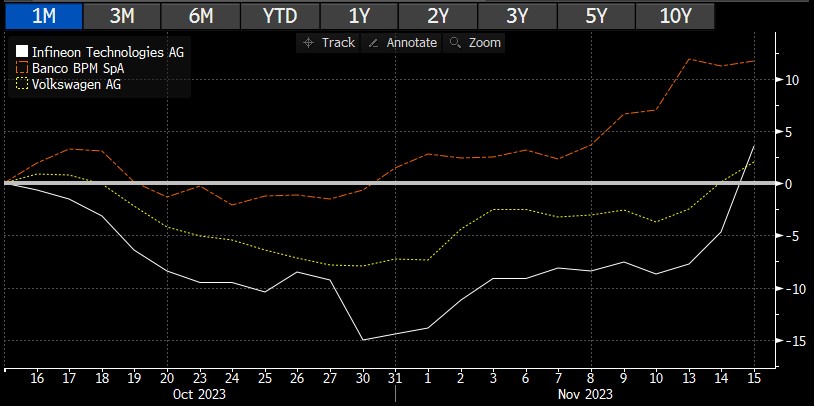Choose the 1Y time range tab
This screenshot has width=814, height=406.
[x=358, y=15]
